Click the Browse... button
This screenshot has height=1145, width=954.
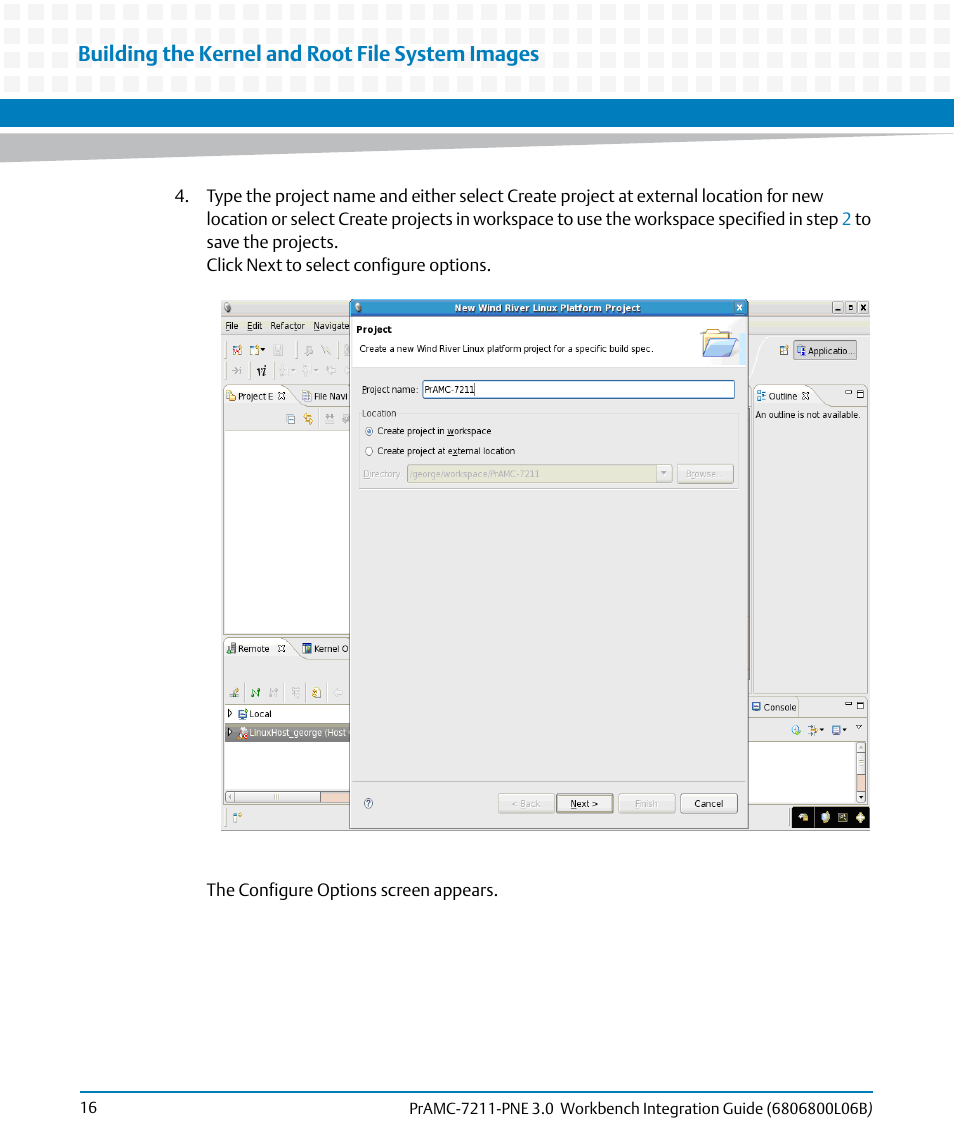705,473
